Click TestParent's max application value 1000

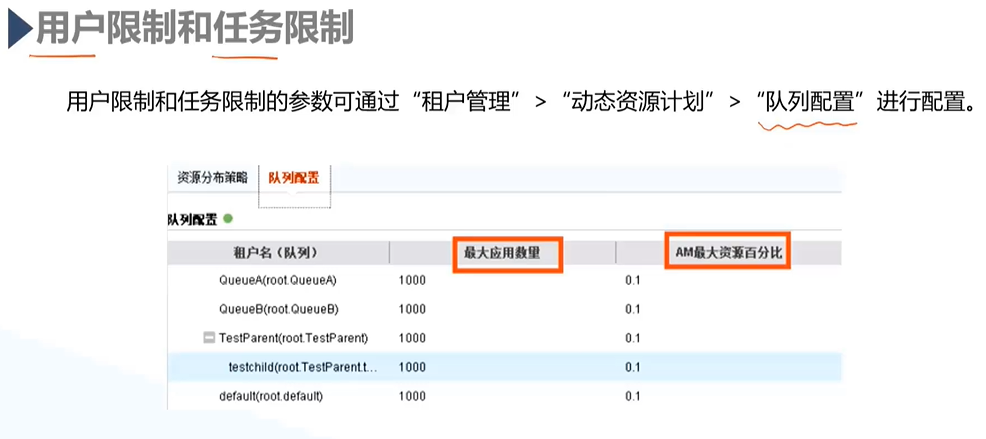(412, 338)
